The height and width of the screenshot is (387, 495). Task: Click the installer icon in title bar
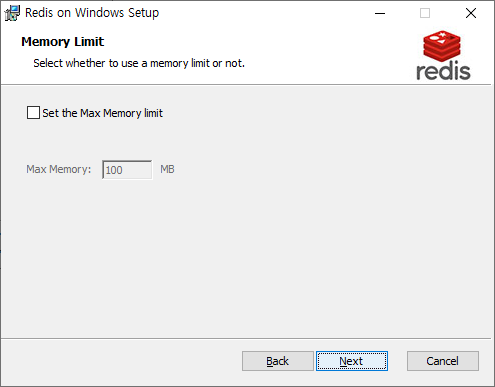point(12,13)
